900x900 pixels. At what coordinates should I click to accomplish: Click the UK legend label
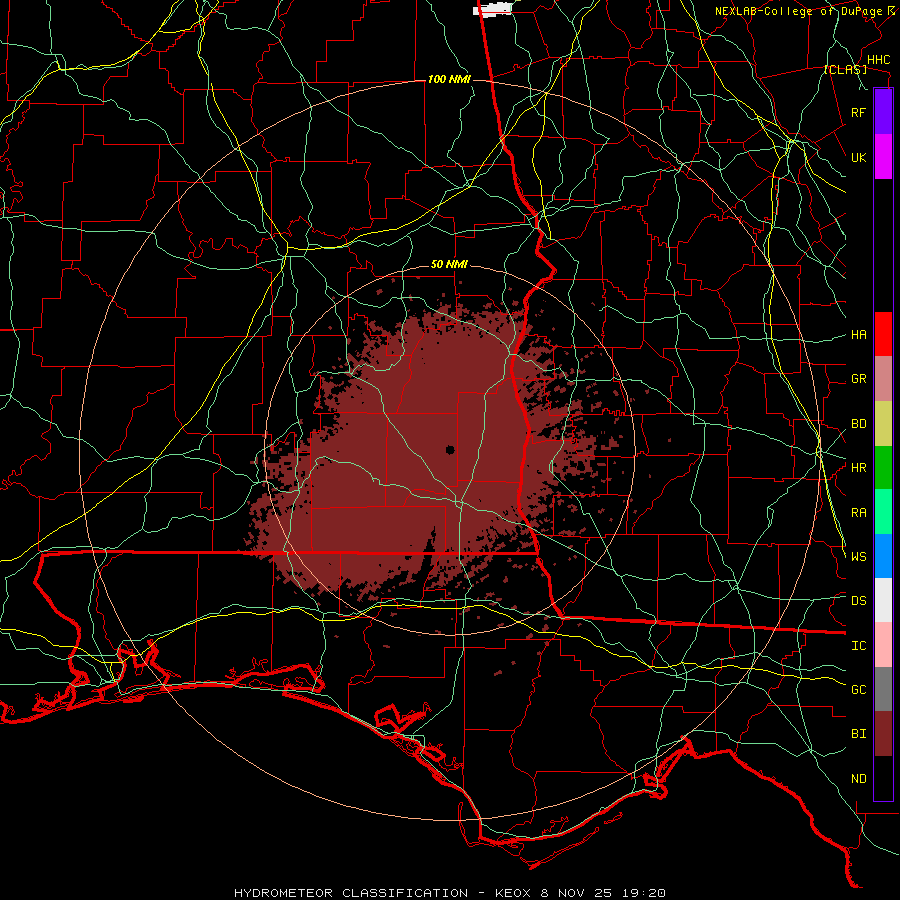point(858,157)
